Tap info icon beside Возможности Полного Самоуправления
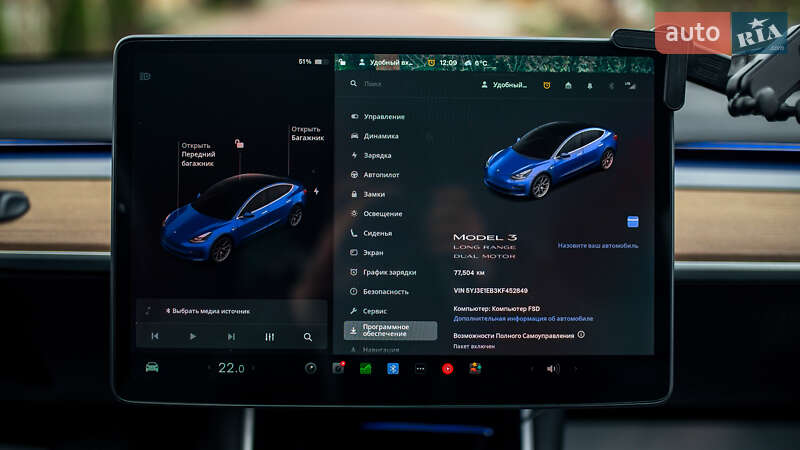 pyautogui.click(x=581, y=335)
